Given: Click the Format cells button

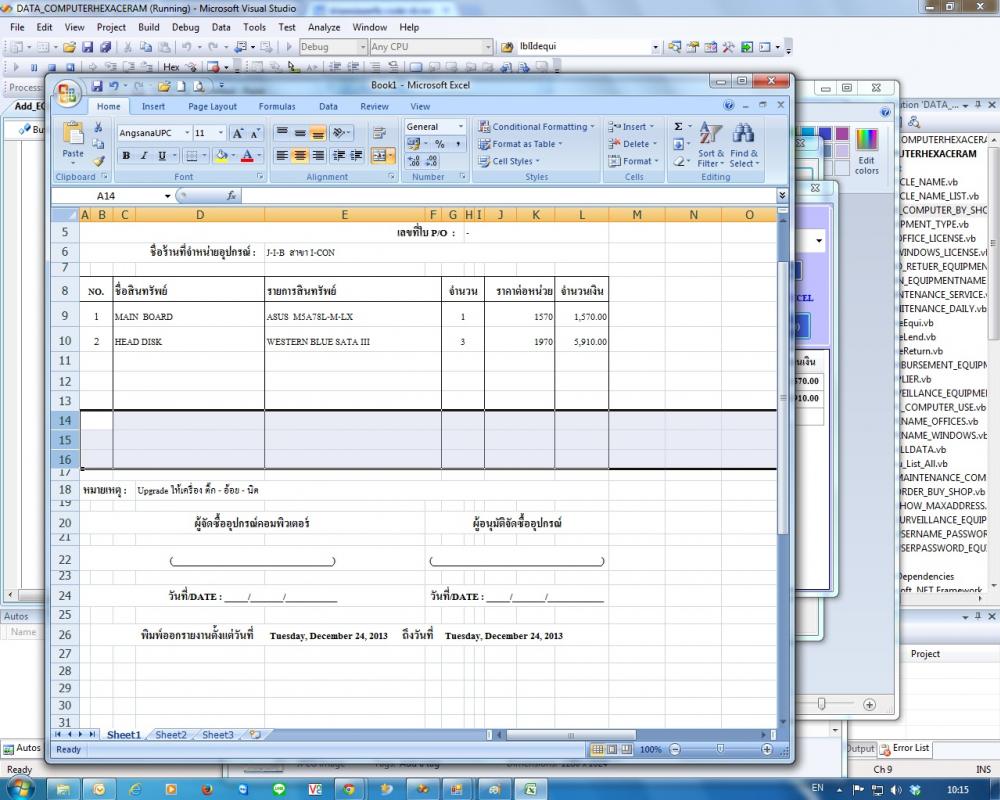Looking at the screenshot, I should tap(632, 161).
